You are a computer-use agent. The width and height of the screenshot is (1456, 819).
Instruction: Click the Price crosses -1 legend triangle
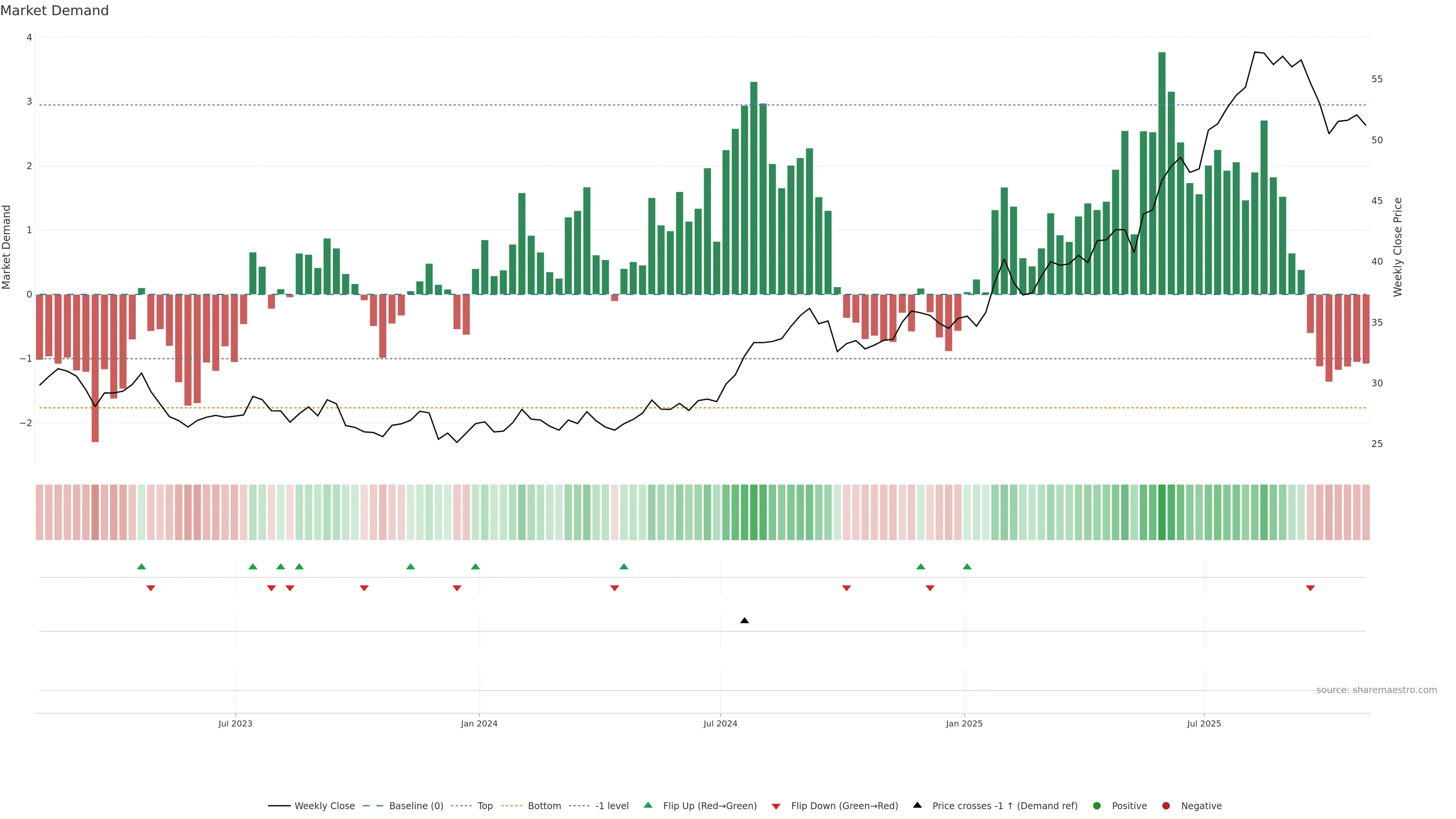[917, 805]
